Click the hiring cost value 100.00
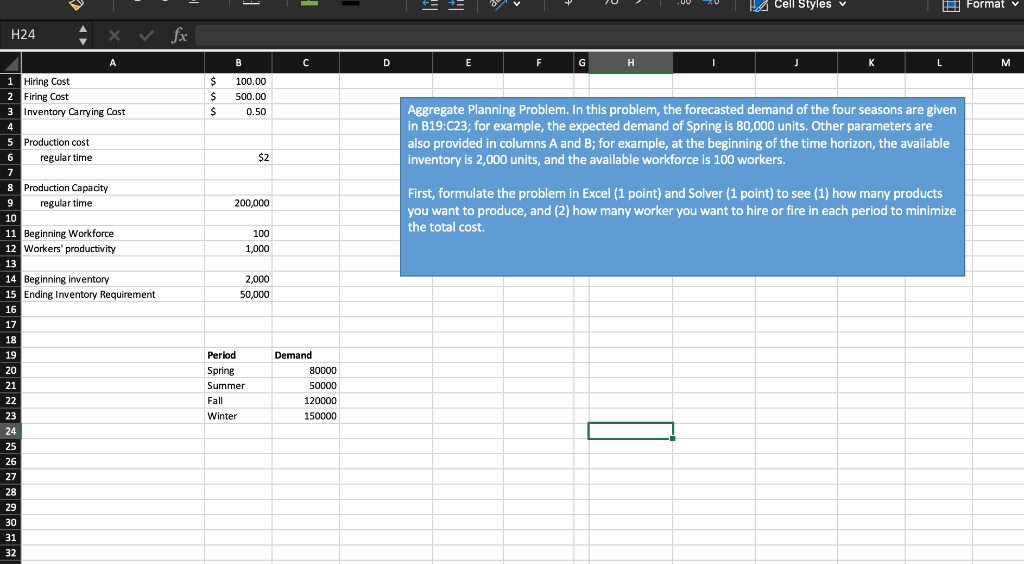Screen dimensions: 1024x564 (238, 82)
